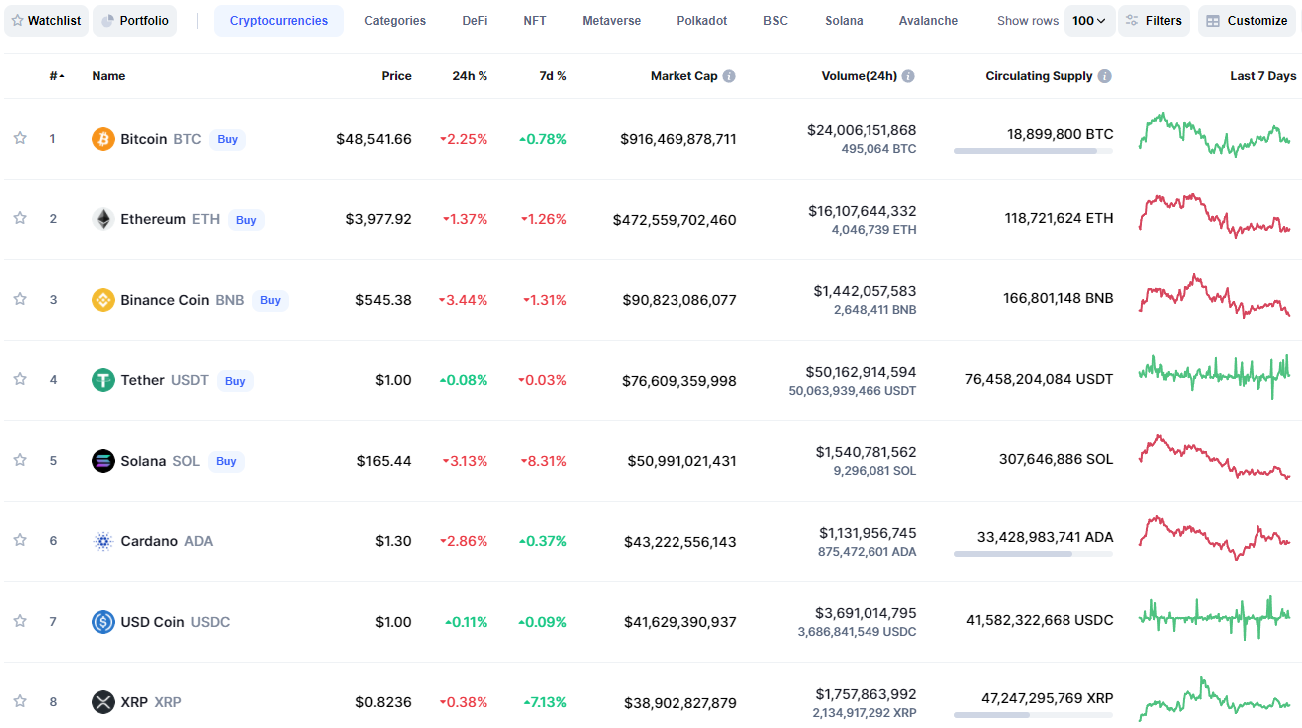Click Buy next to Binance Coin
This screenshot has width=1302, height=728.
(x=270, y=300)
